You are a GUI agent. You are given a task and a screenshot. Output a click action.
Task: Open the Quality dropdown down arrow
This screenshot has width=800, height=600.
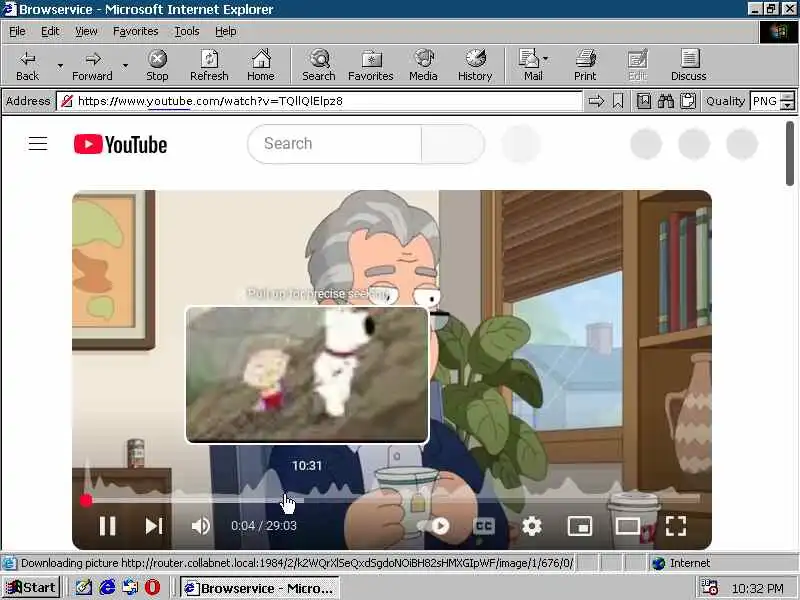pos(788,106)
